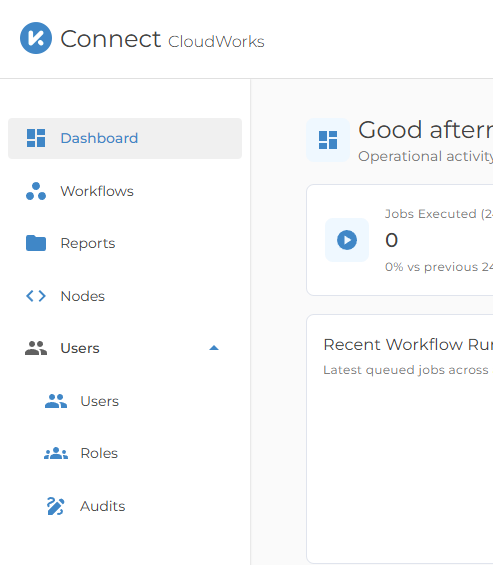The height and width of the screenshot is (565, 493).
Task: Click the Workflows three-dot icon
Action: click(36, 191)
